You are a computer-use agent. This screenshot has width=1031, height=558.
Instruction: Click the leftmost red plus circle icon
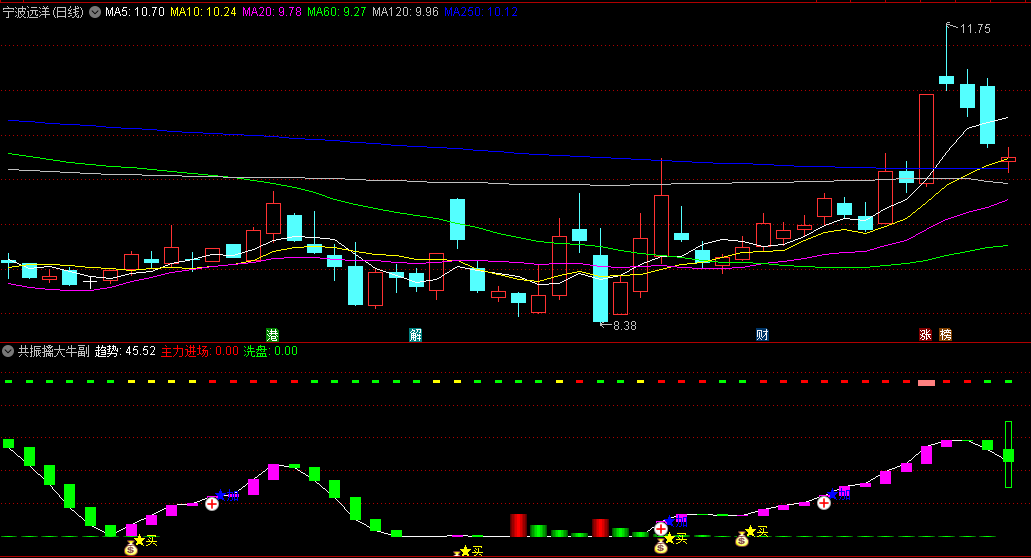[212, 504]
